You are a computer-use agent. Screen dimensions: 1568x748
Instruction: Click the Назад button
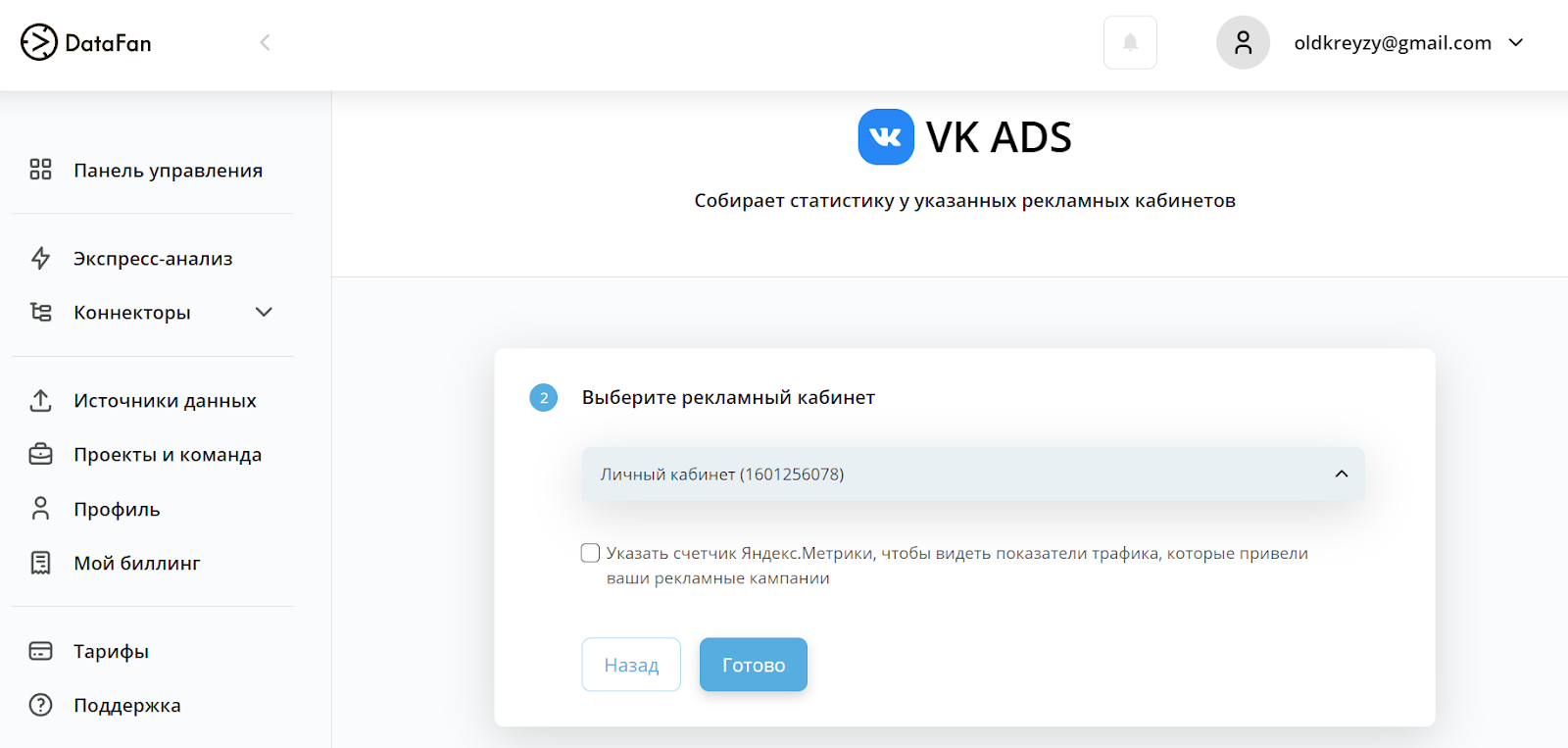[631, 665]
